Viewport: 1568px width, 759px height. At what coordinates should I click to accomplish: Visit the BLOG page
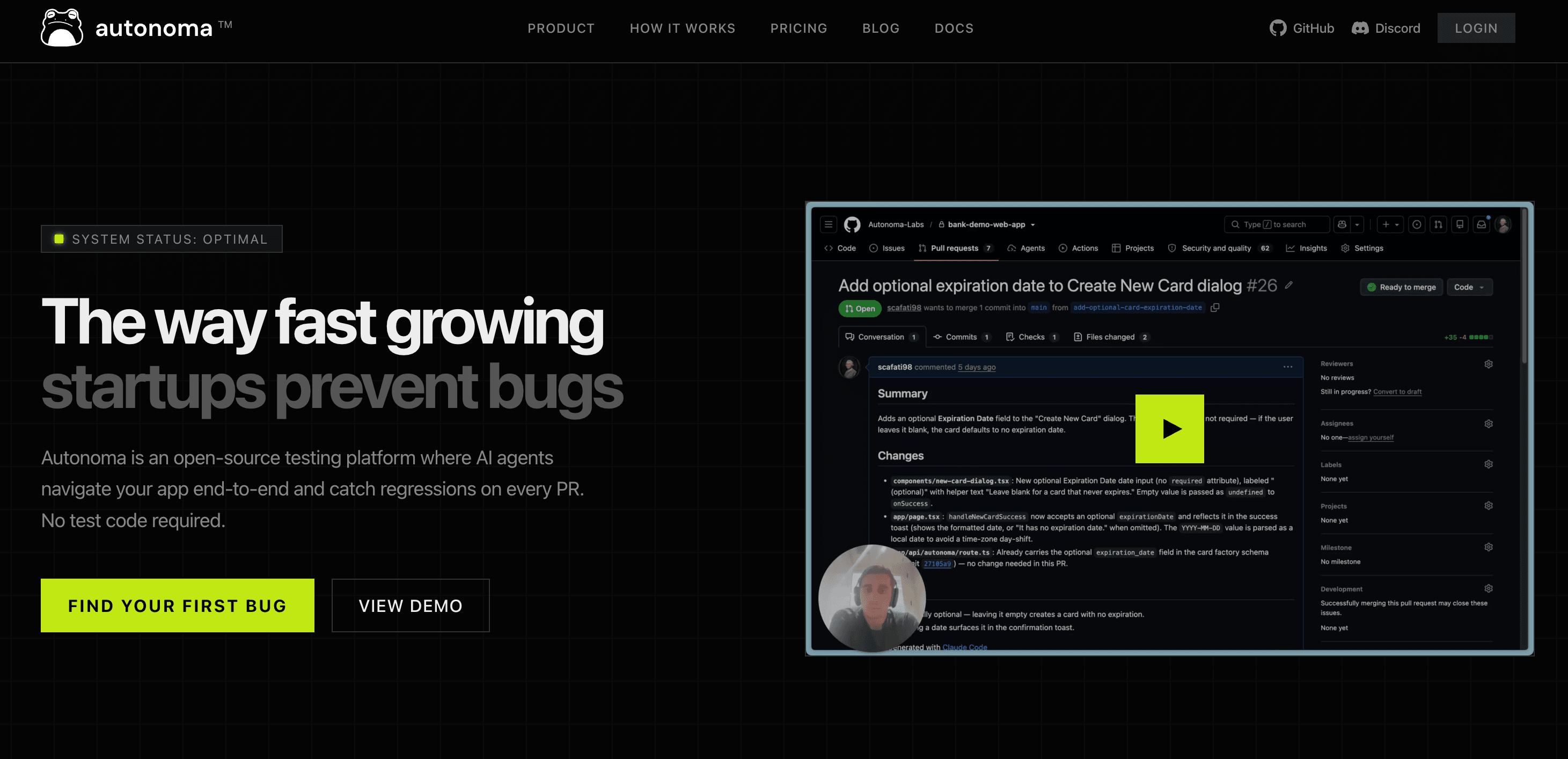881,28
